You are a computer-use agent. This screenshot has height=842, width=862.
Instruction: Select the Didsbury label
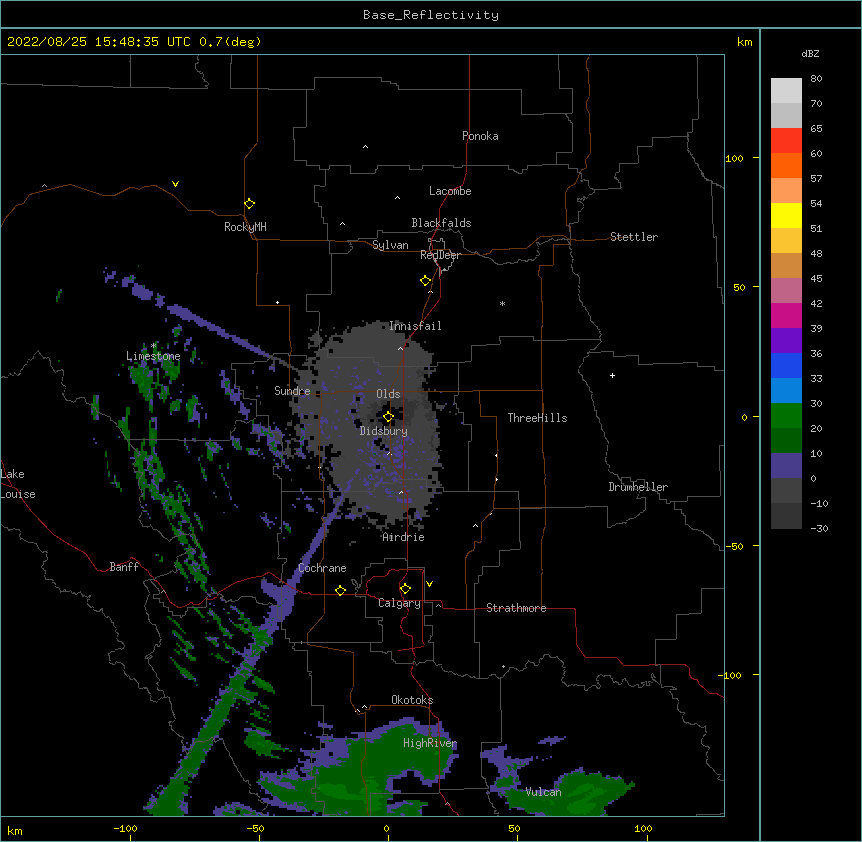point(384,431)
